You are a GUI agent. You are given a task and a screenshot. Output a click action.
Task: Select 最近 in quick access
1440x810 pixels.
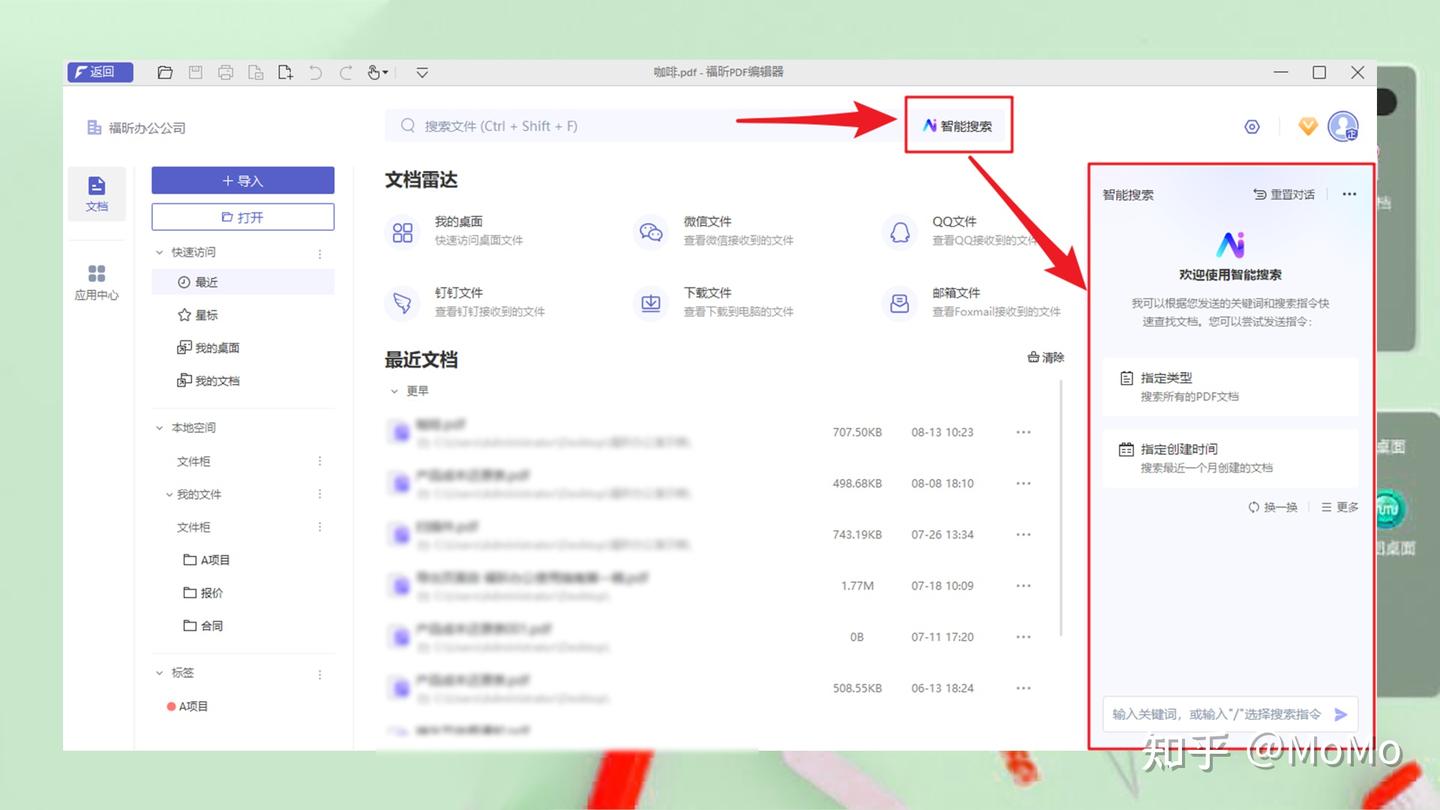click(243, 282)
